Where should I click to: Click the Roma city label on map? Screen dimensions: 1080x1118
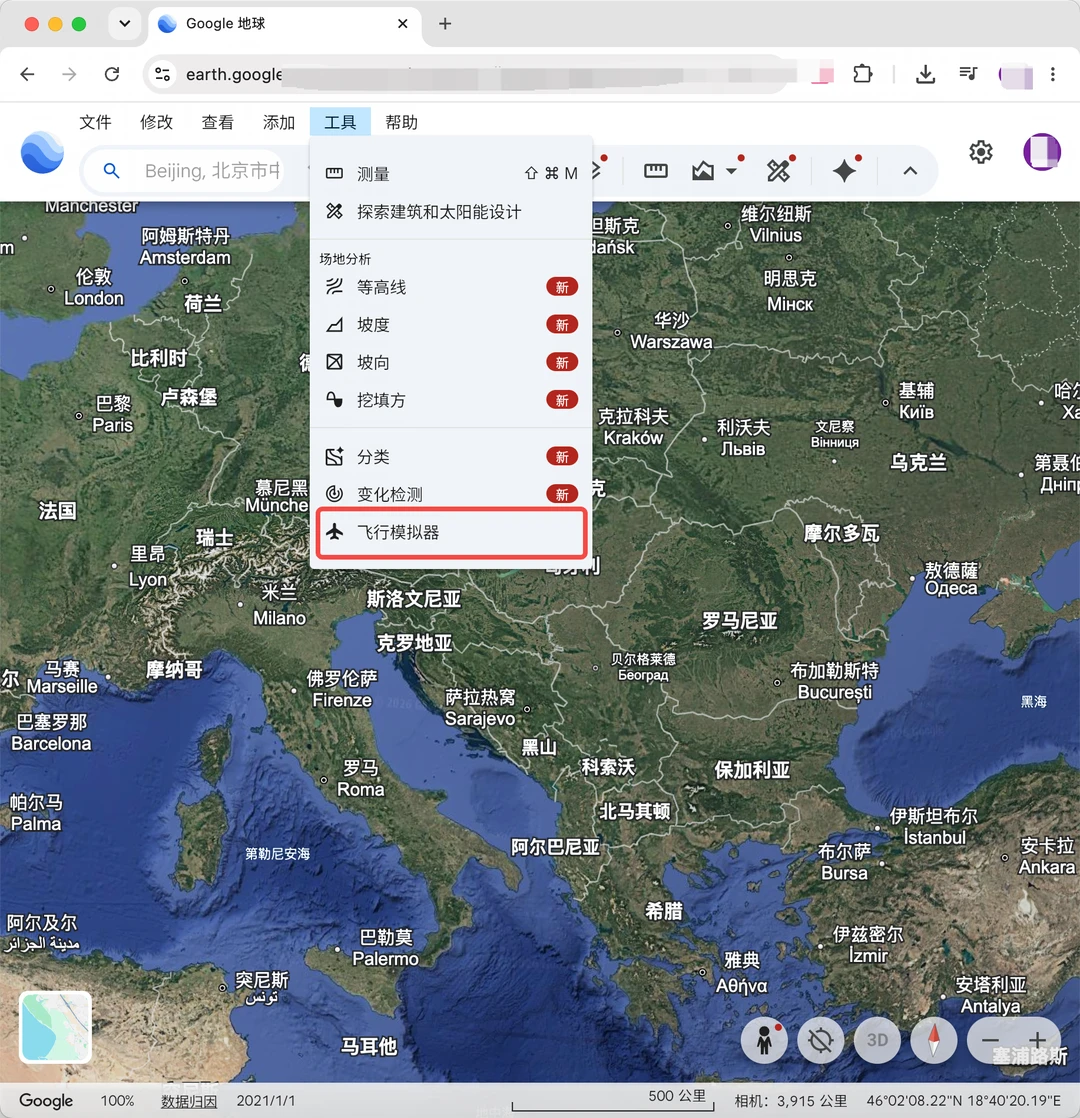coord(360,789)
